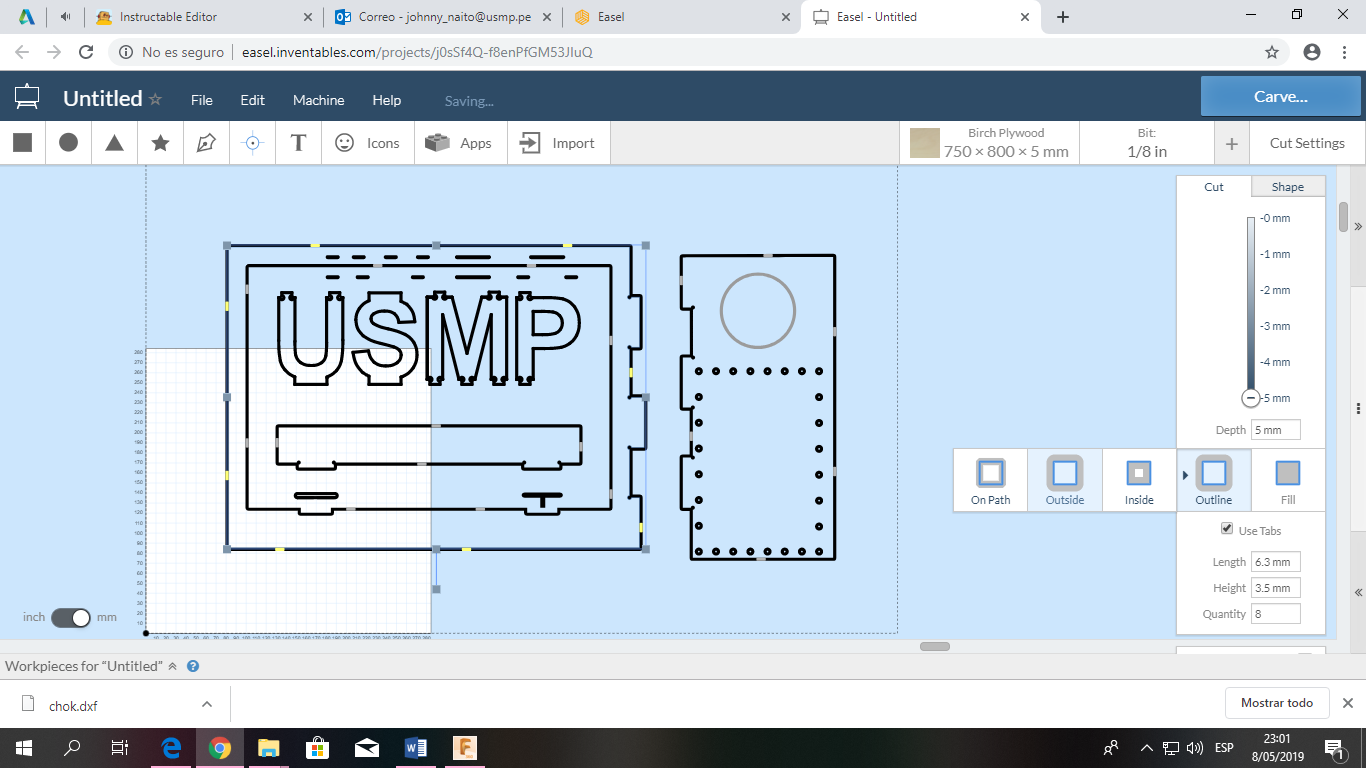Open the 1/8 in Bit selector

point(1147,143)
